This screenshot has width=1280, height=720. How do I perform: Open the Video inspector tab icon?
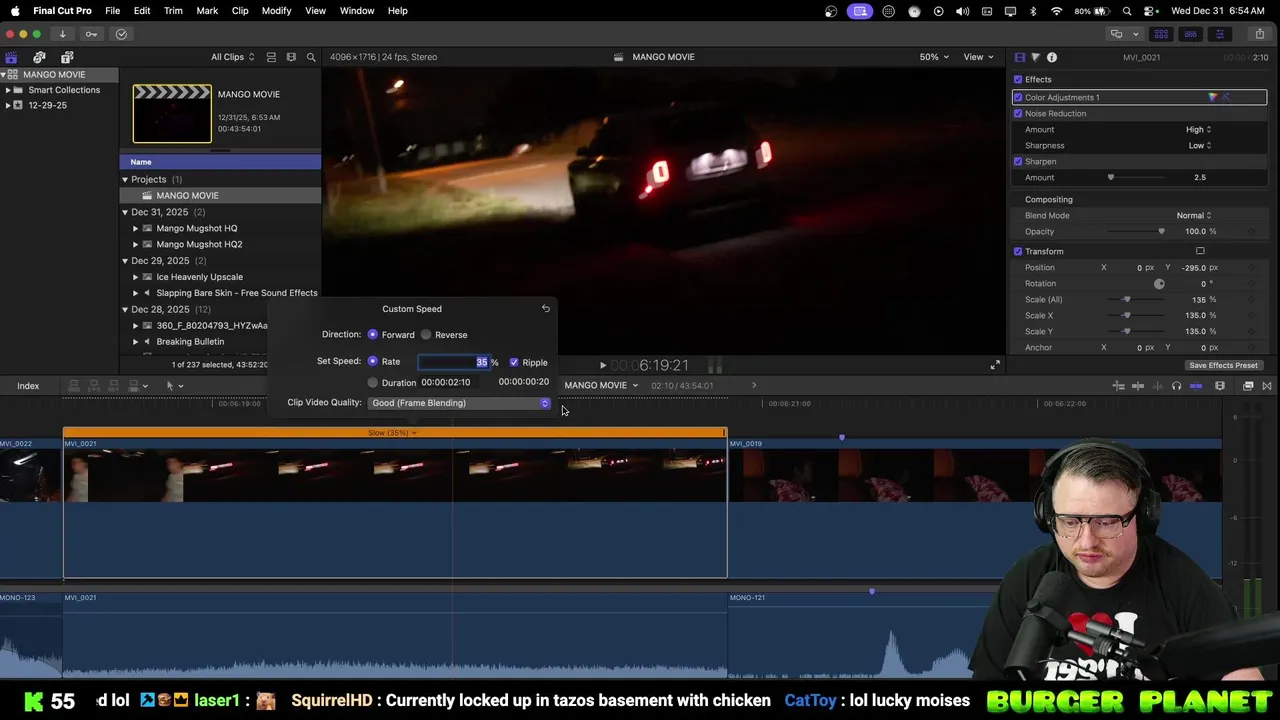(x=1019, y=57)
